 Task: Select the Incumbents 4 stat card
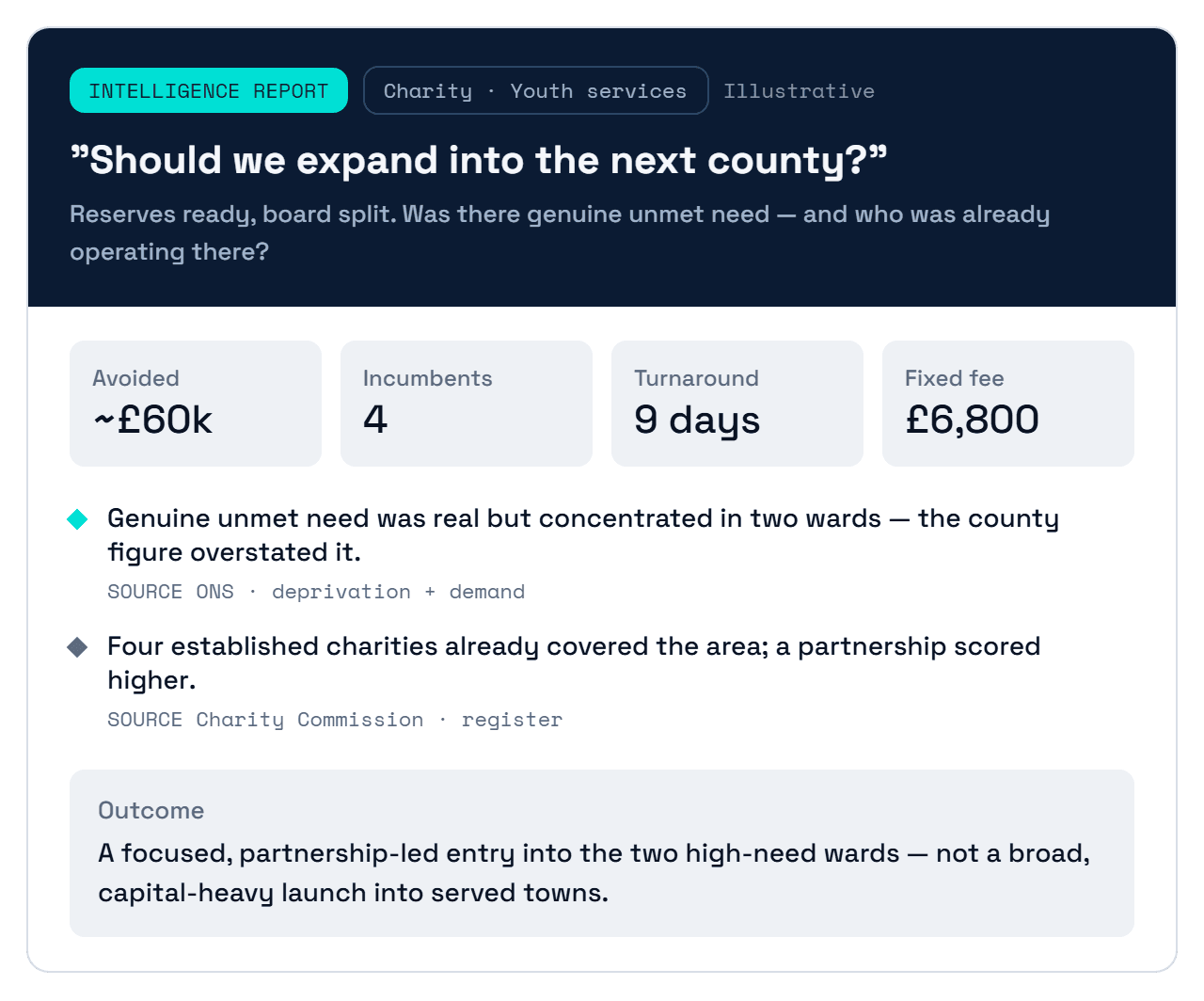click(467, 404)
